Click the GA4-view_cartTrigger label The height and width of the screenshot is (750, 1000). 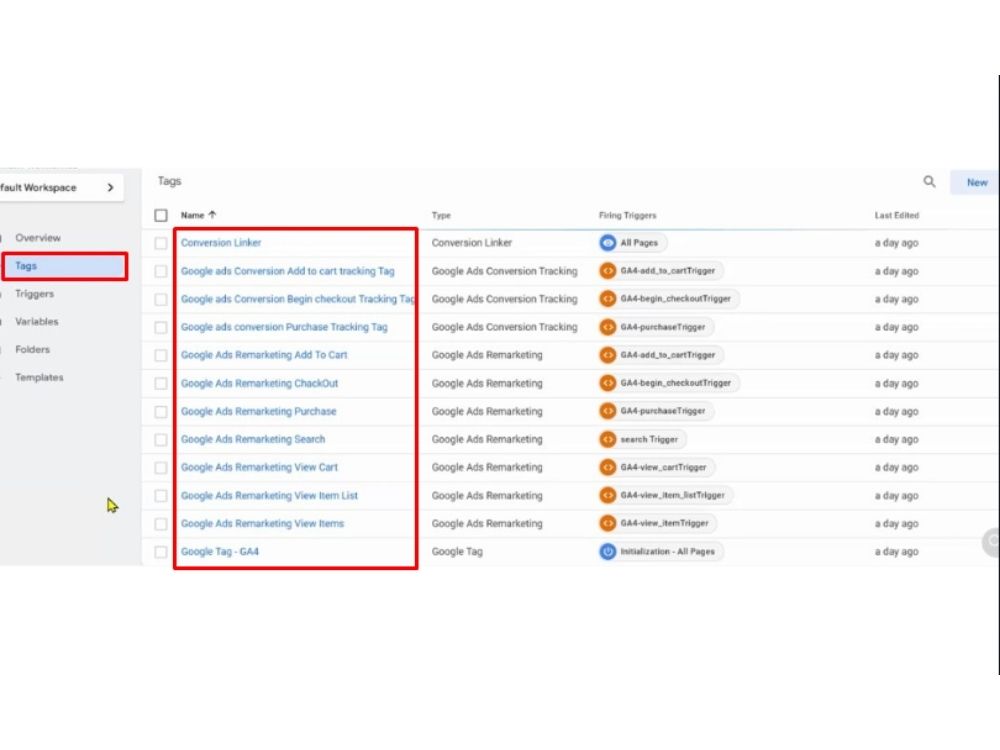click(663, 467)
